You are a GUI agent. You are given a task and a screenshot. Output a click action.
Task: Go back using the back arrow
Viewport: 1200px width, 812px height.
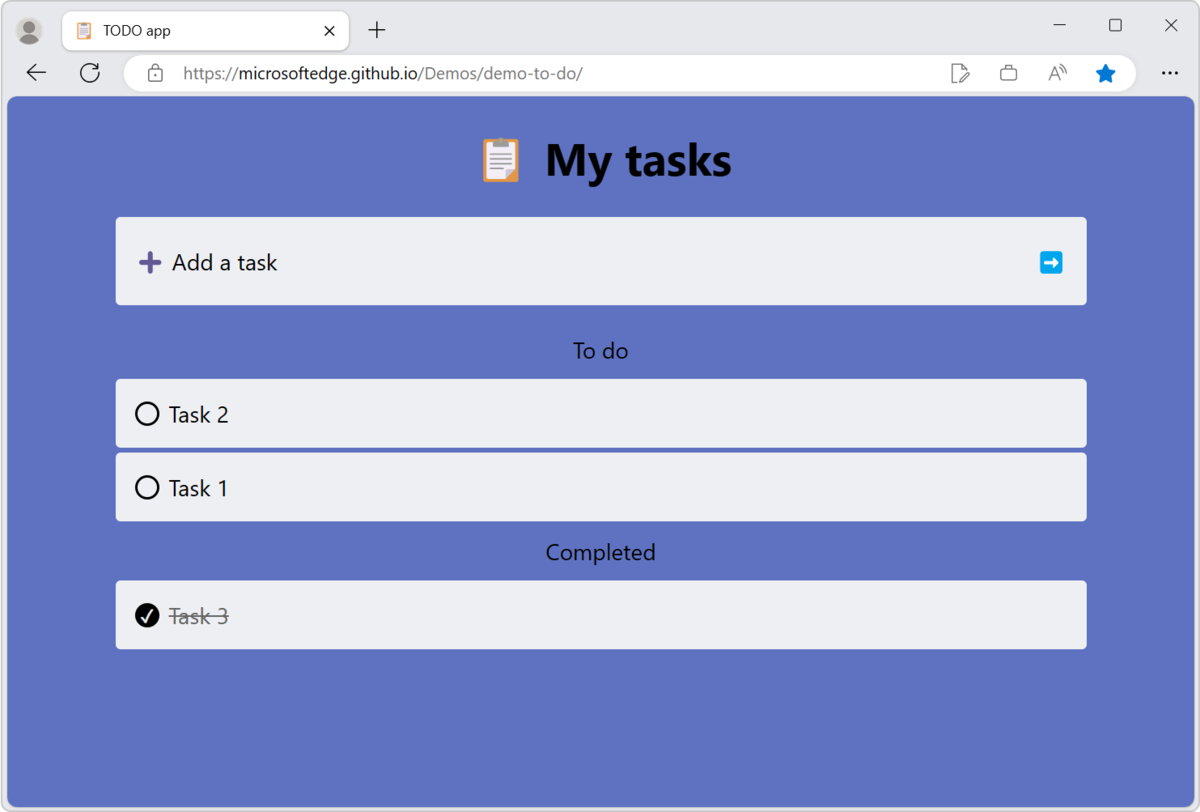click(x=36, y=72)
